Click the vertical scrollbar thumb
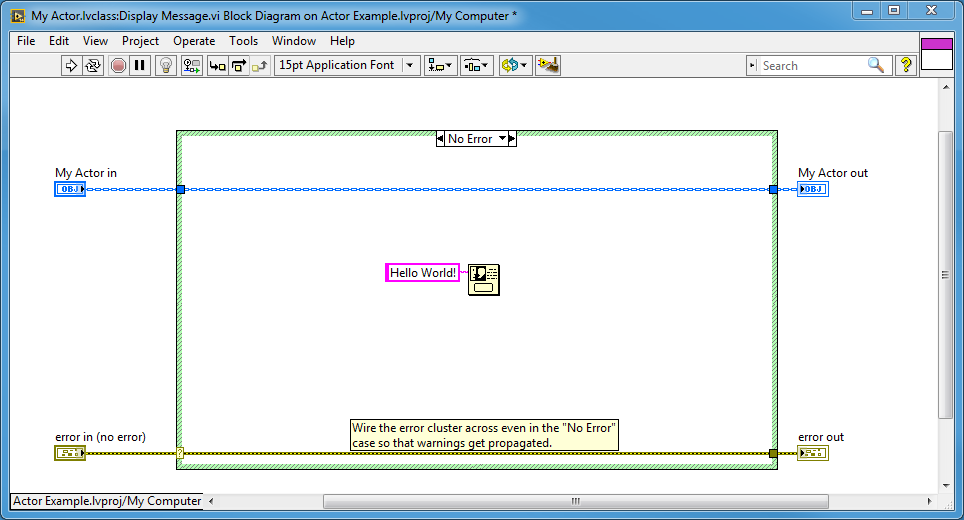The image size is (964, 520). coord(945,275)
